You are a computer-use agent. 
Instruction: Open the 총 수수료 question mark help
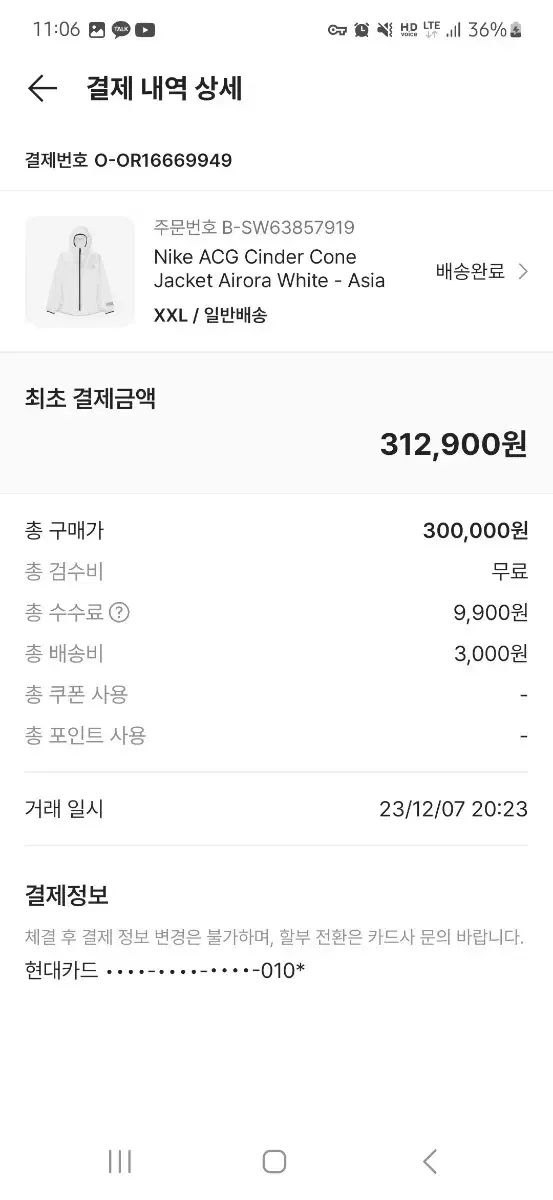119,613
